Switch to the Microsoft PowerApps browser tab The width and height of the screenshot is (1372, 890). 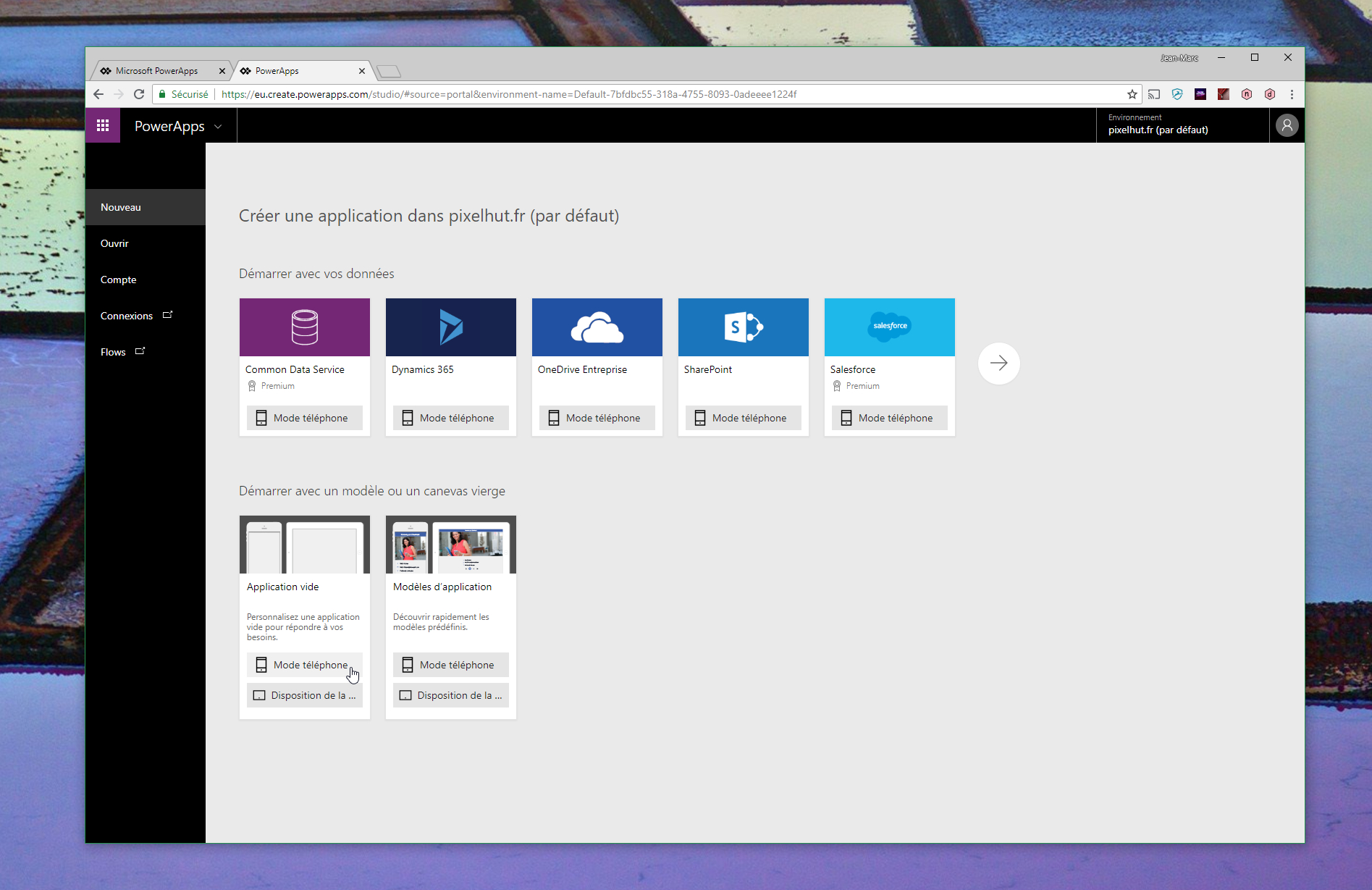coord(159,71)
